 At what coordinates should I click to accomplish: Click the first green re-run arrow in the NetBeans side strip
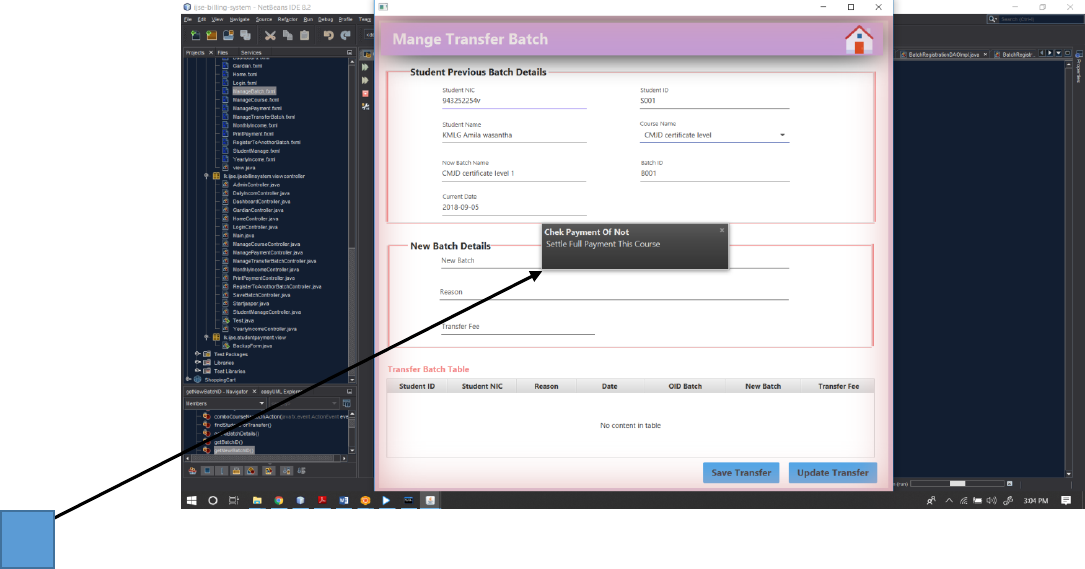(365, 67)
